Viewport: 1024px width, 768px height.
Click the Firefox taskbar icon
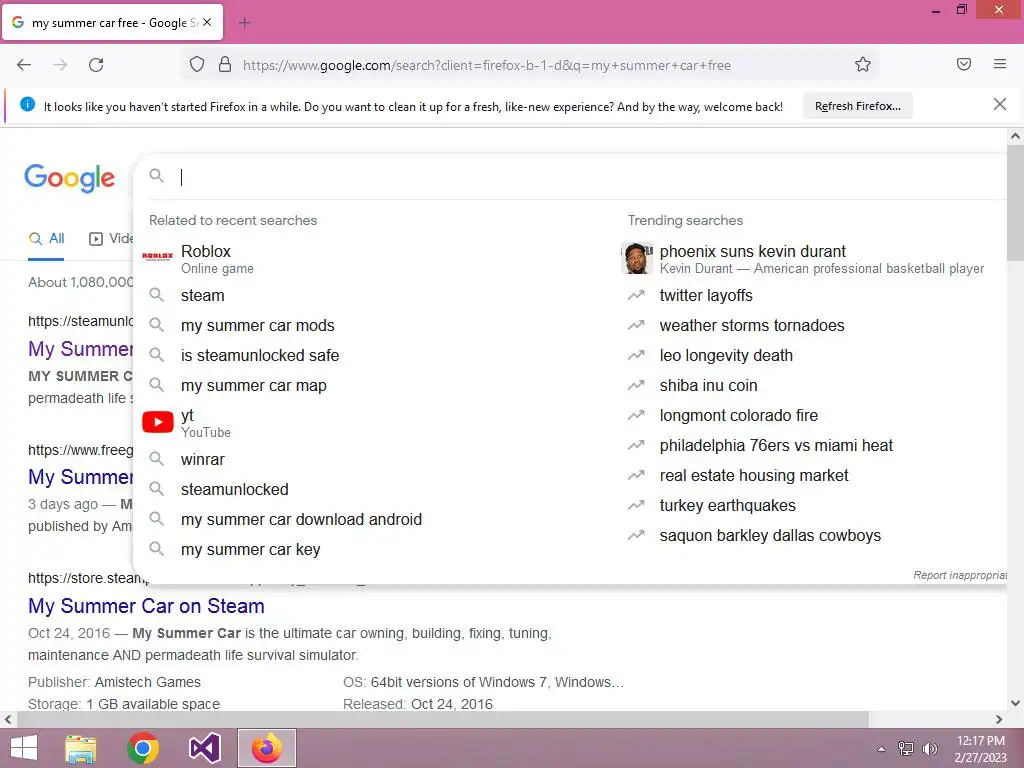pos(266,748)
